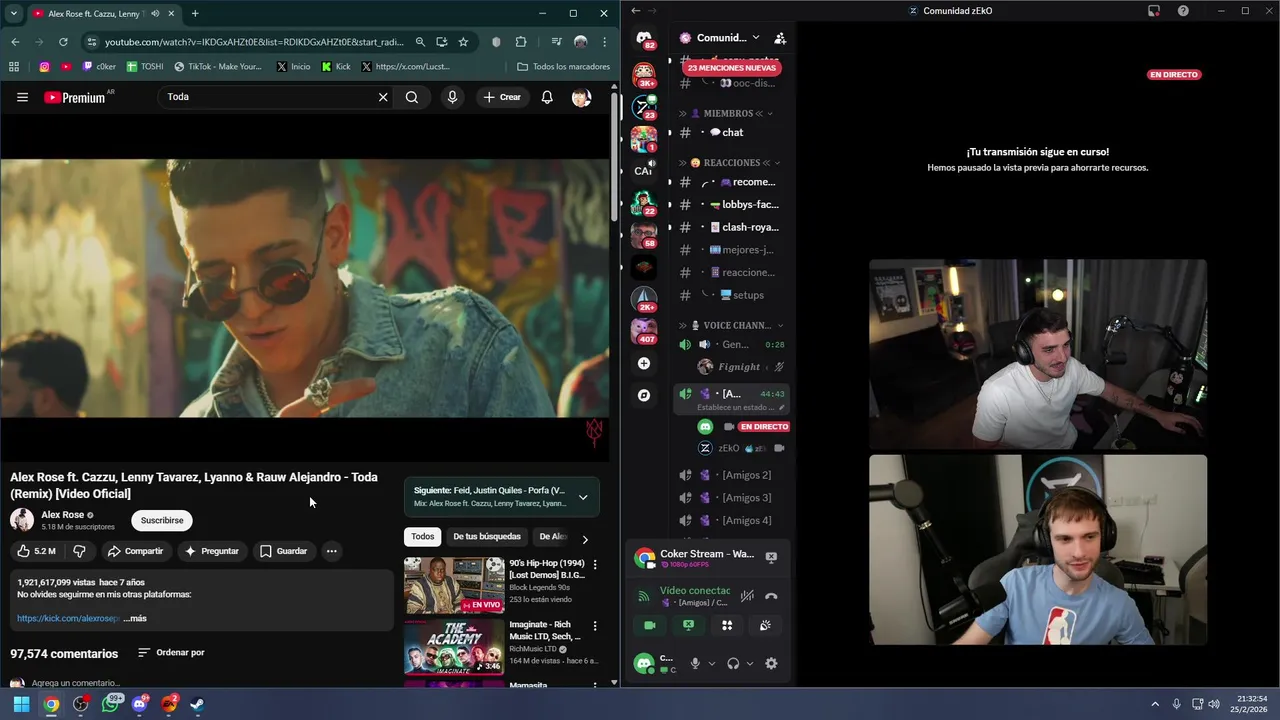Open Chrome extensions puzzle icon
Image resolution: width=1280 pixels, height=720 pixels.
pyautogui.click(x=521, y=42)
